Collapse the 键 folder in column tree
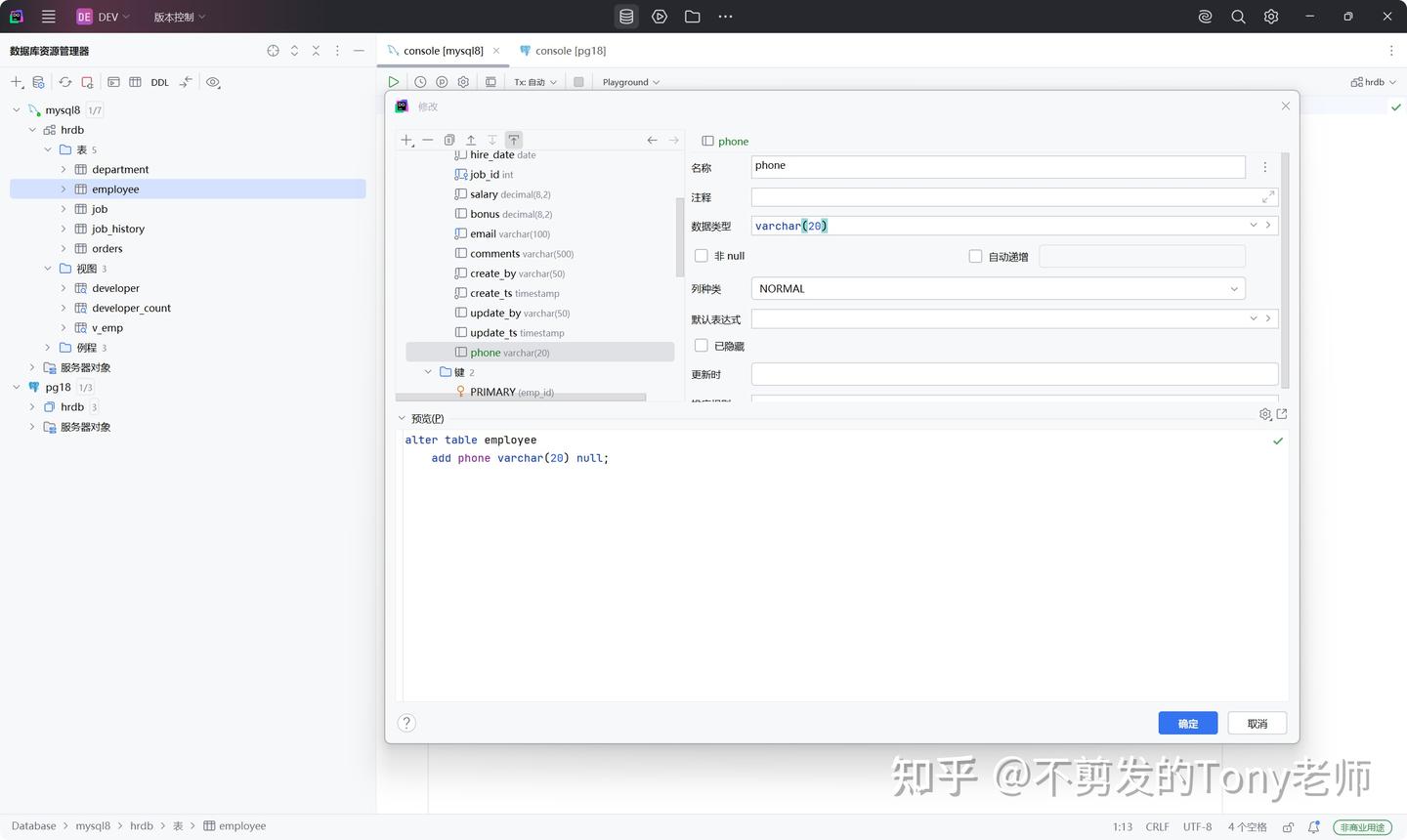The image size is (1407, 840). click(428, 372)
